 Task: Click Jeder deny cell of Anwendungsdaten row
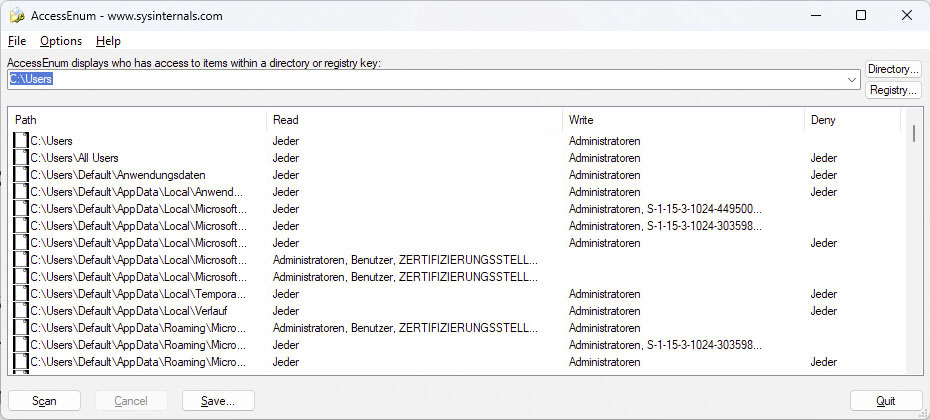pyautogui.click(x=824, y=175)
